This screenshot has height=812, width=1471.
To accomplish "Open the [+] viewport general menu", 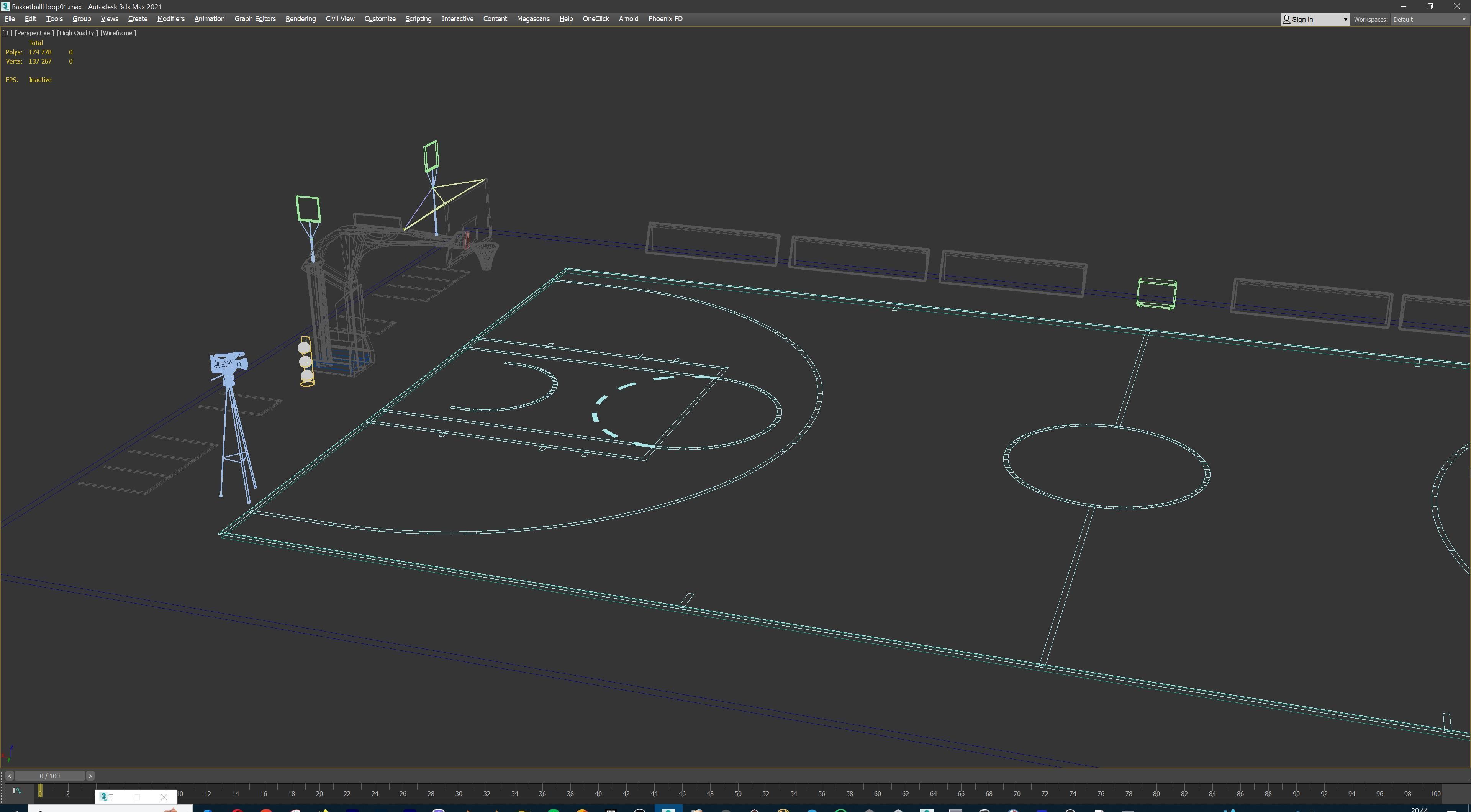I will click(7, 33).
